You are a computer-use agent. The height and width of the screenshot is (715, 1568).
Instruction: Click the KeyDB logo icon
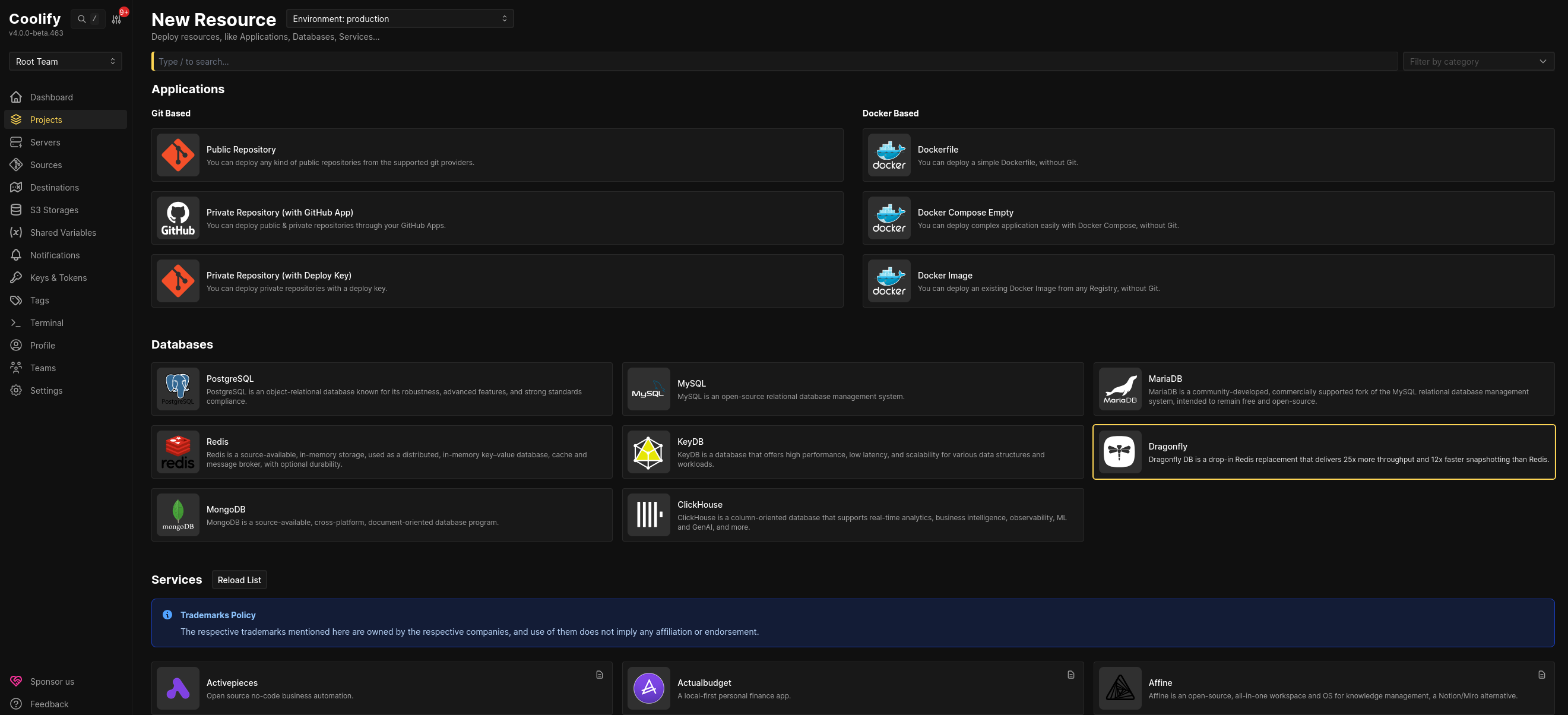tap(648, 452)
